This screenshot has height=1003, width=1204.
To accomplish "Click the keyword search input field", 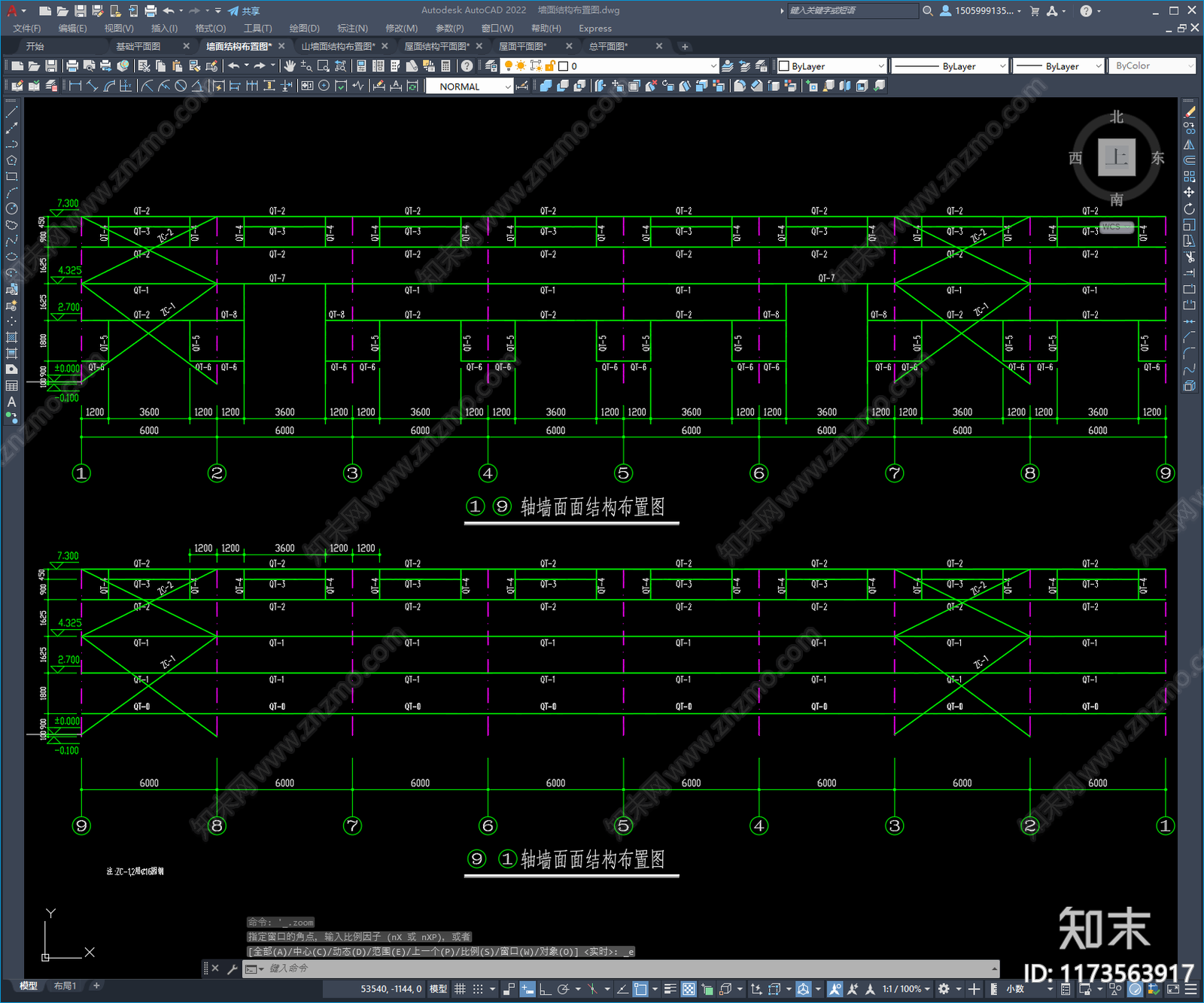I will (853, 11).
